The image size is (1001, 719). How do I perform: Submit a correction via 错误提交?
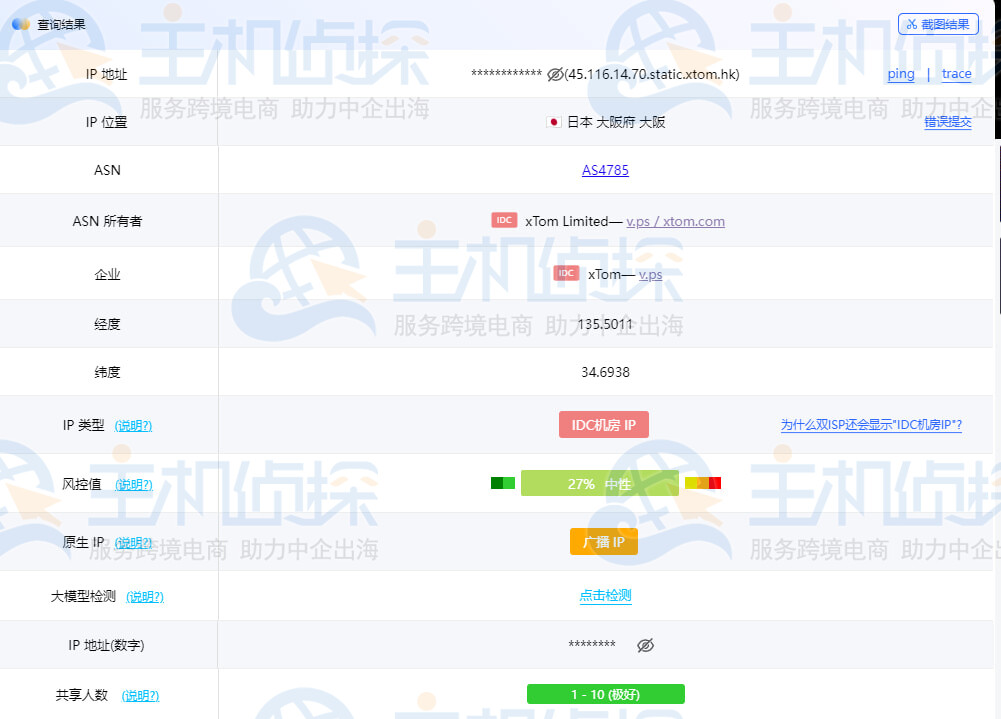pyautogui.click(x=946, y=122)
